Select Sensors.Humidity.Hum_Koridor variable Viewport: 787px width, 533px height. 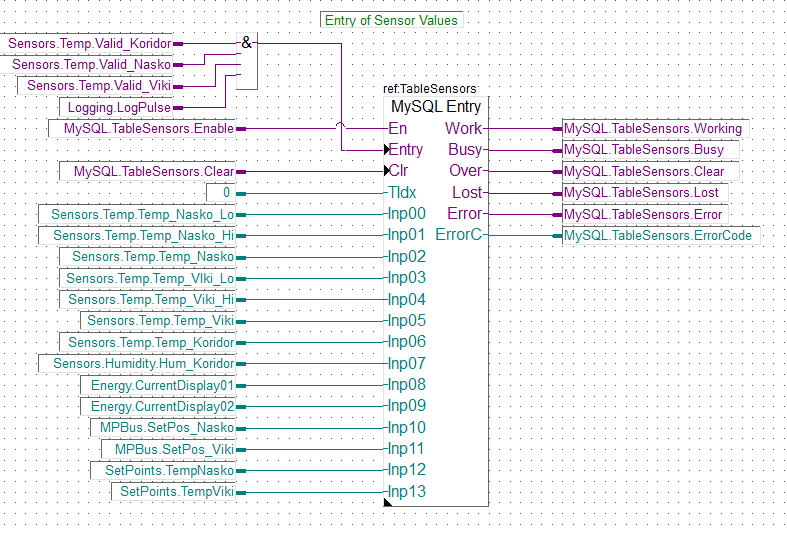click(138, 364)
